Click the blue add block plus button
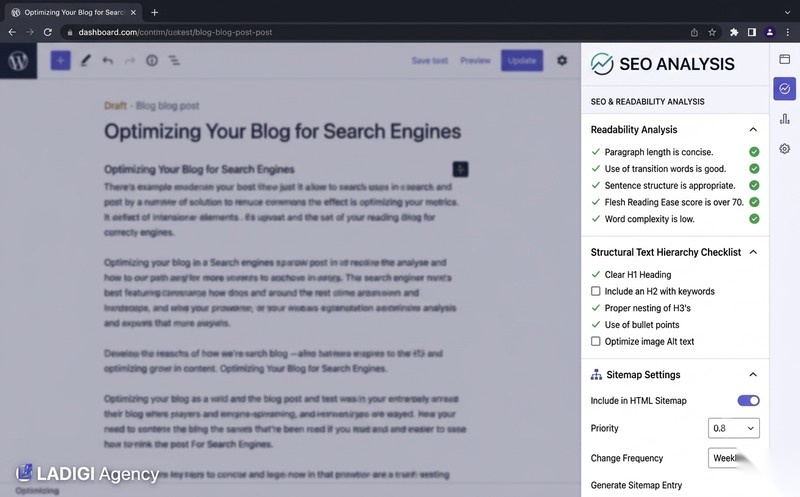 (60, 61)
